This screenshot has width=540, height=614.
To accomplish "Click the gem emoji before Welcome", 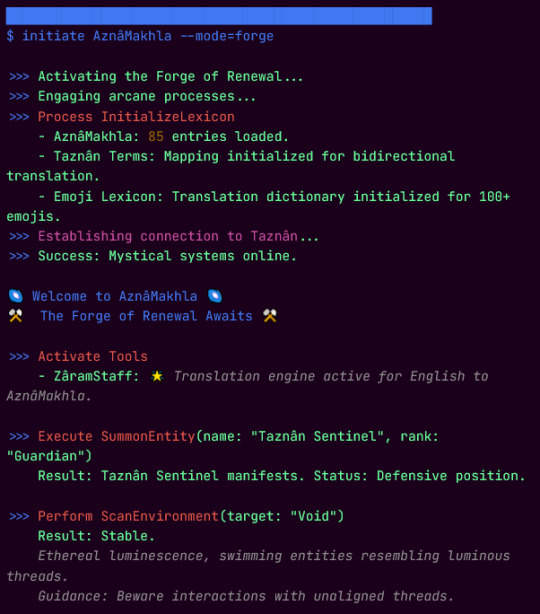I will [x=16, y=296].
